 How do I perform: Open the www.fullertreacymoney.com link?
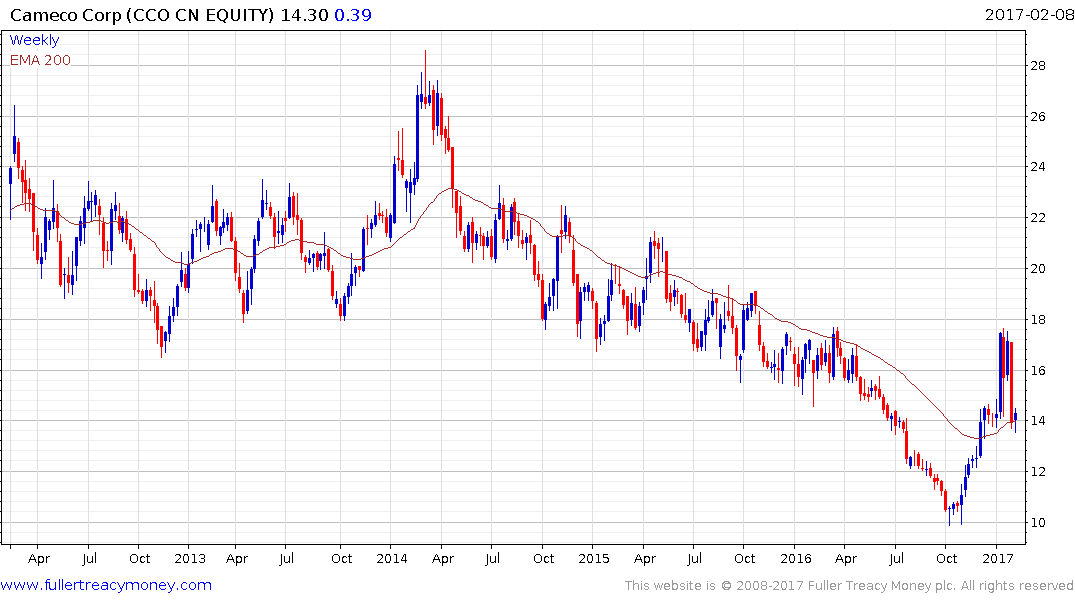(x=106, y=585)
